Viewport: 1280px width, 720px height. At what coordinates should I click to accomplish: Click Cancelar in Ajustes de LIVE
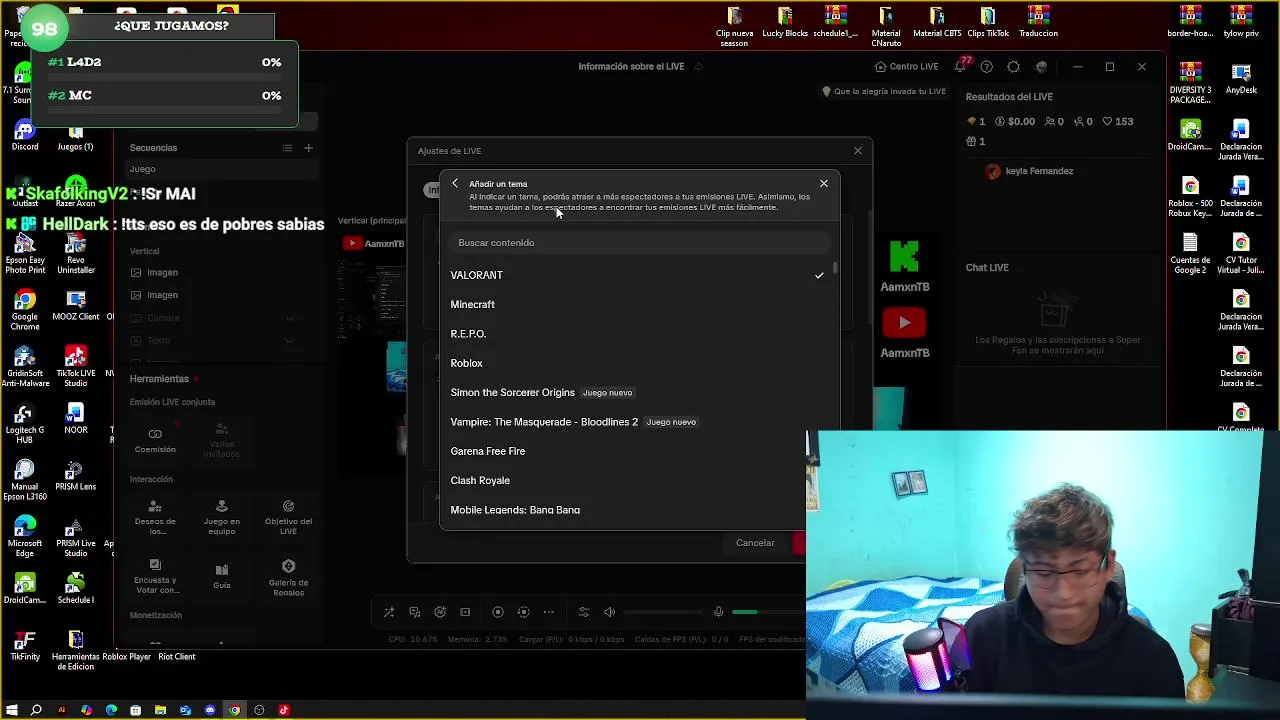pyautogui.click(x=755, y=543)
